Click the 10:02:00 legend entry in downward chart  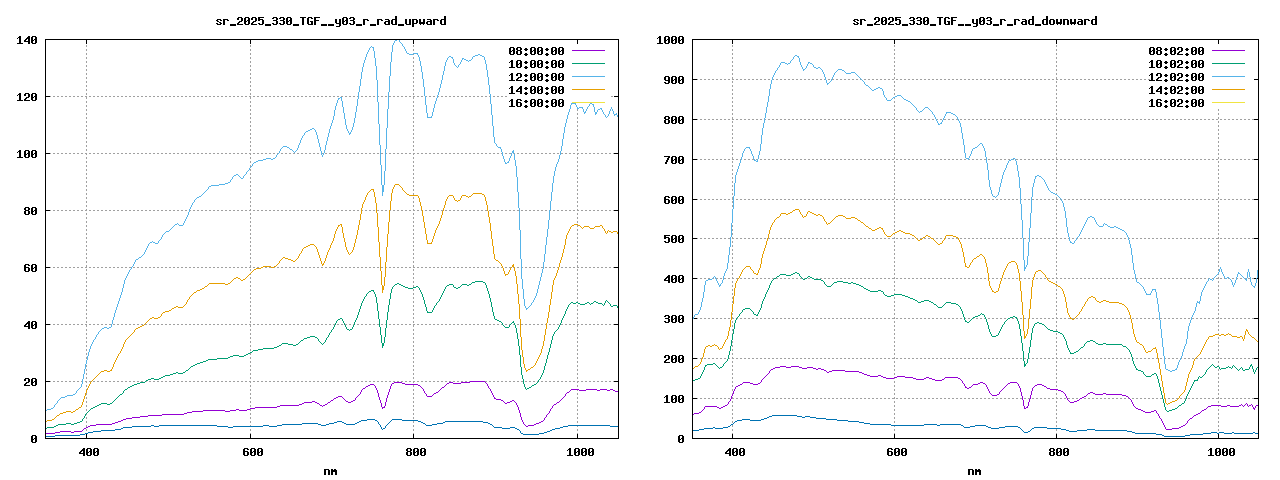1176,64
